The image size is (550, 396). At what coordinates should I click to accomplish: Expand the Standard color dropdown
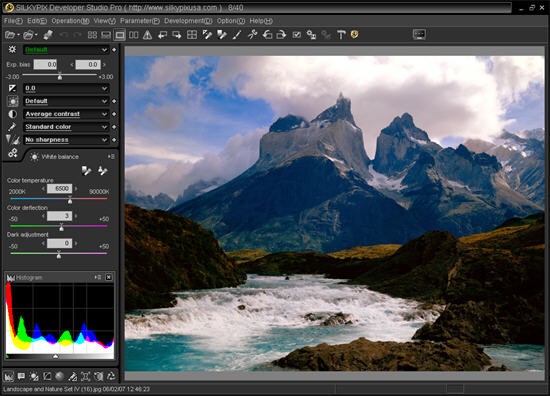point(66,127)
